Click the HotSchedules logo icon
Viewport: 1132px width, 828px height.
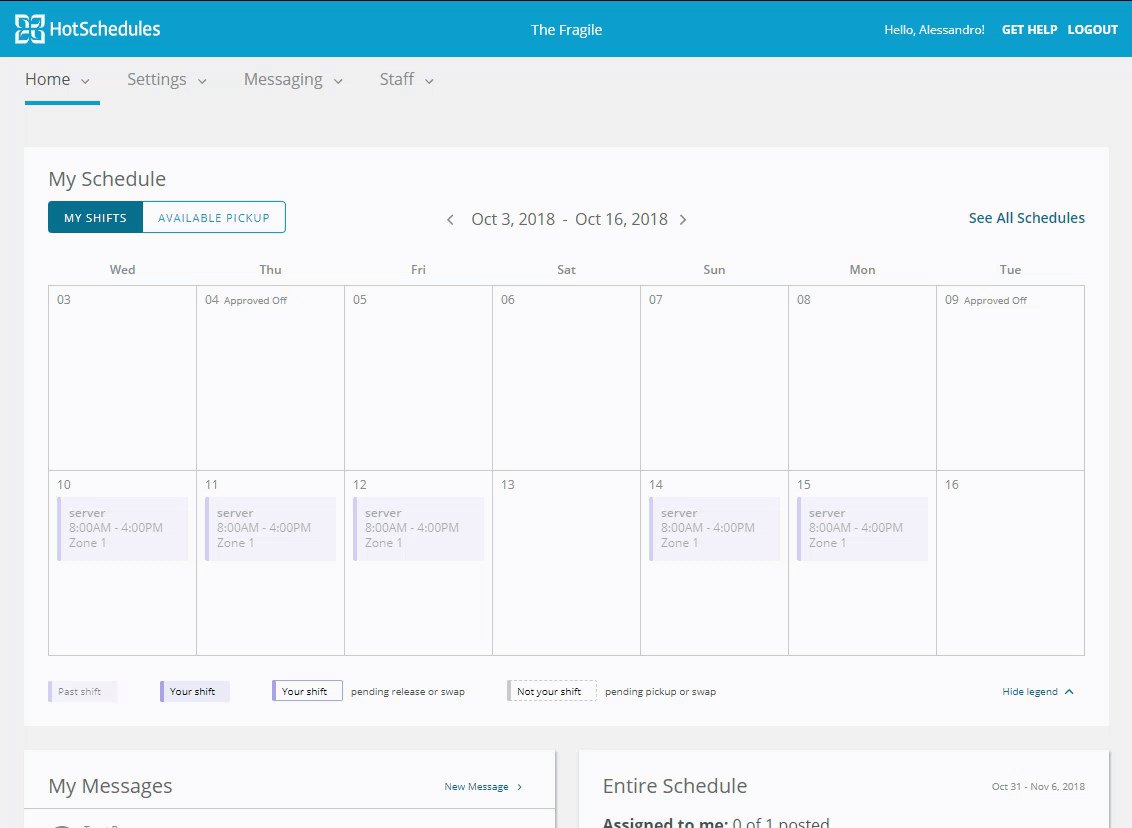[30, 29]
